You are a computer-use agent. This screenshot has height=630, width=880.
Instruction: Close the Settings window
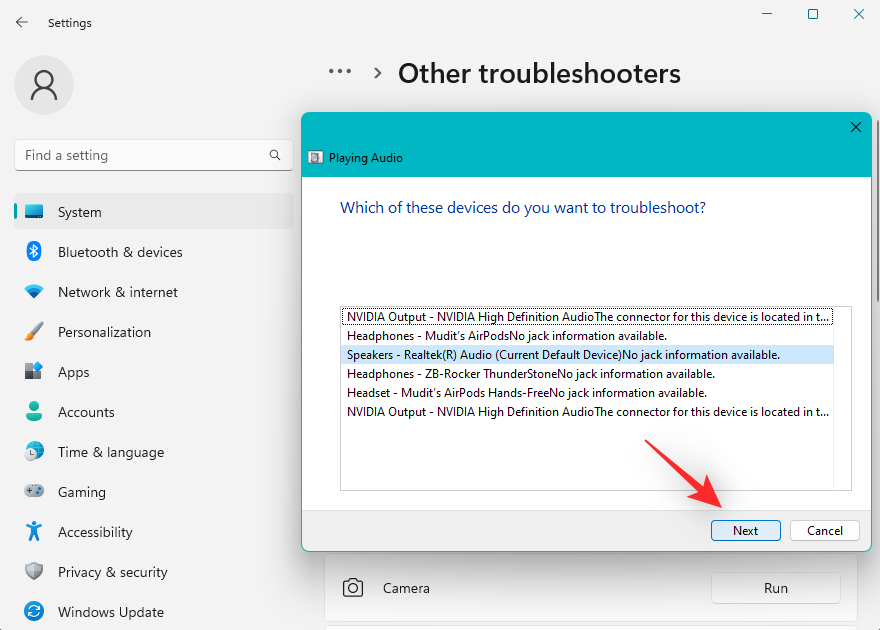[x=859, y=14]
